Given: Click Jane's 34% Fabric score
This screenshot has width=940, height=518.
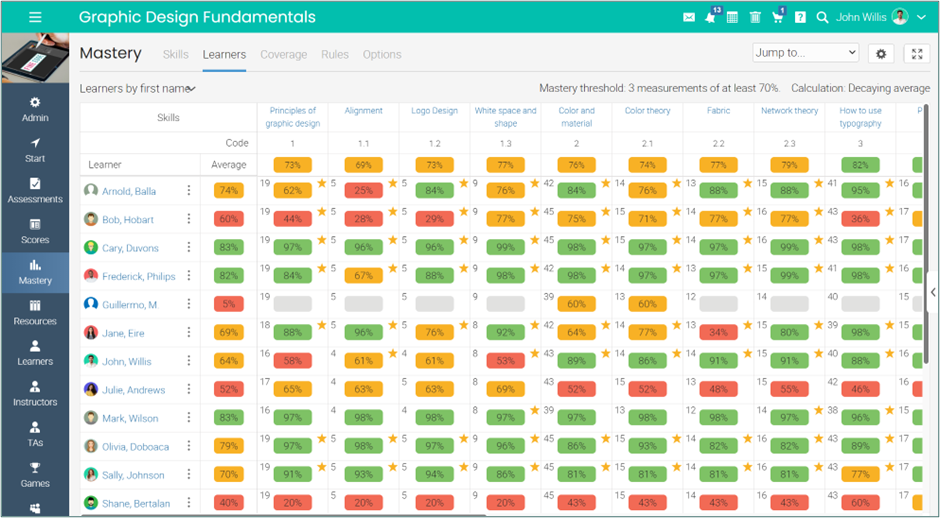Looking at the screenshot, I should coord(718,333).
